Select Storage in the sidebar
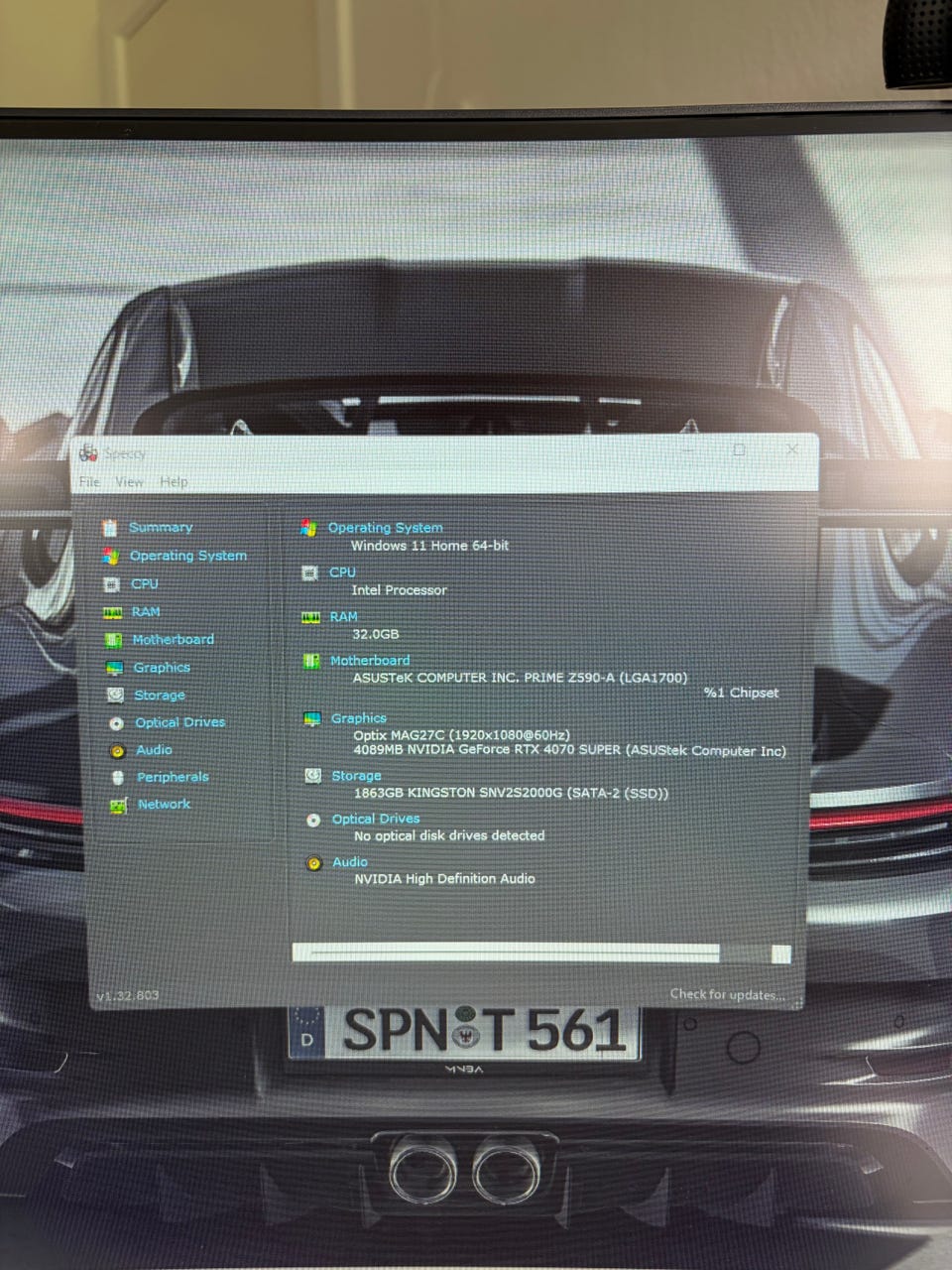Viewport: 952px width, 1270px height. pyautogui.click(x=160, y=695)
